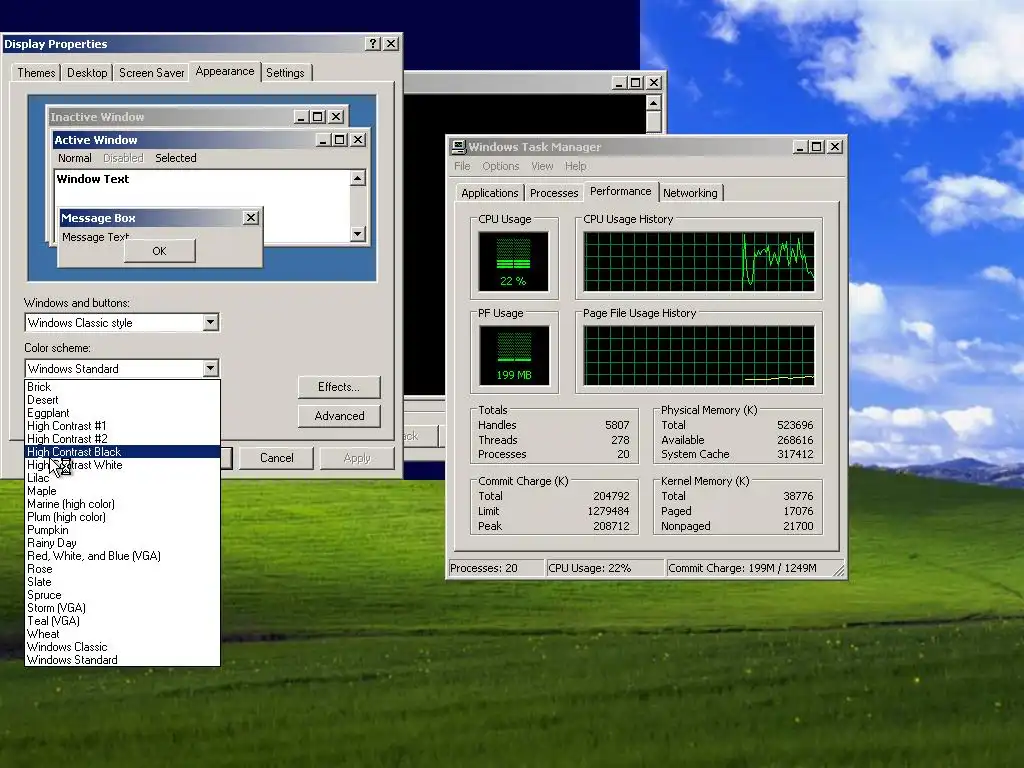Choose Marine (high color) scheme
The width and height of the screenshot is (1024, 768).
click(x=122, y=504)
